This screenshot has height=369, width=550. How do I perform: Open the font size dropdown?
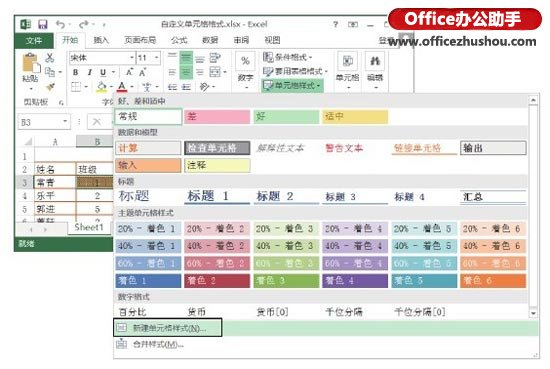click(x=156, y=58)
